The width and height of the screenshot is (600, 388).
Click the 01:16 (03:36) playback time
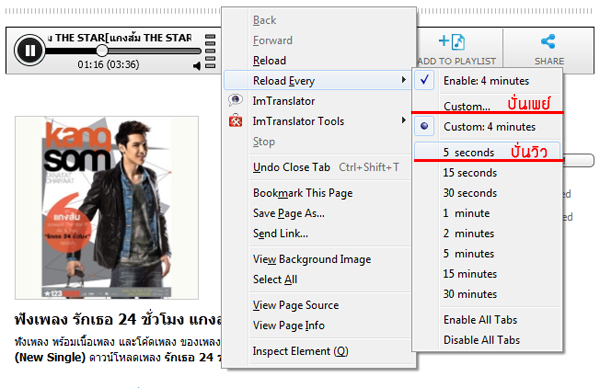(108, 64)
